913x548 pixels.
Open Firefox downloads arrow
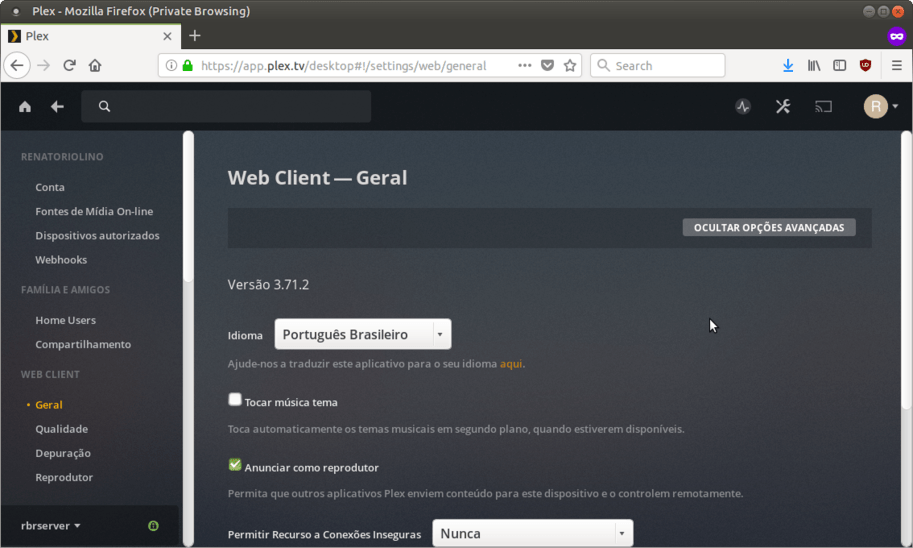point(788,65)
